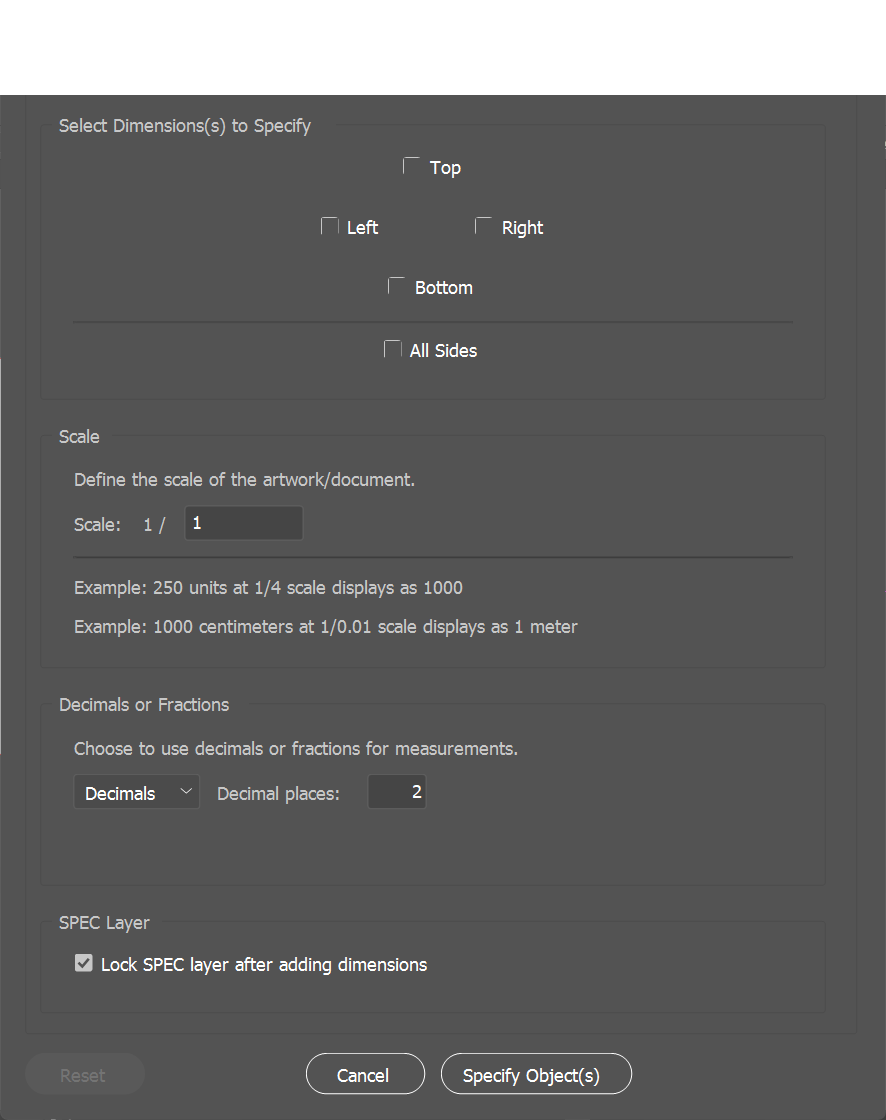Check the Left dimension option
Viewport: 886px width, 1120px height.
point(329,226)
